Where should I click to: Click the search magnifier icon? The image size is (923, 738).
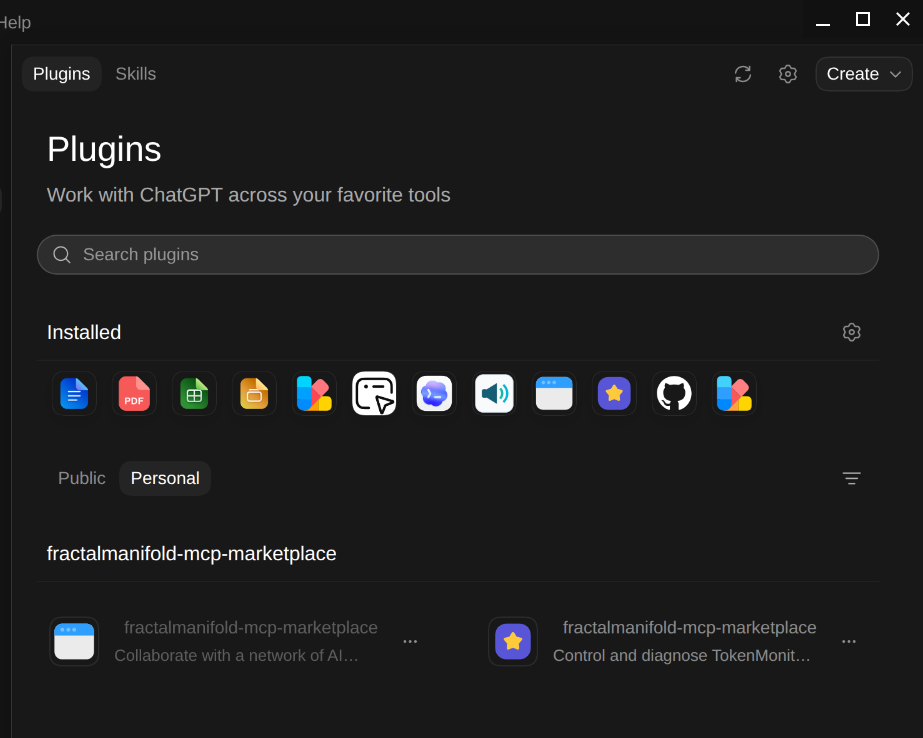point(62,255)
